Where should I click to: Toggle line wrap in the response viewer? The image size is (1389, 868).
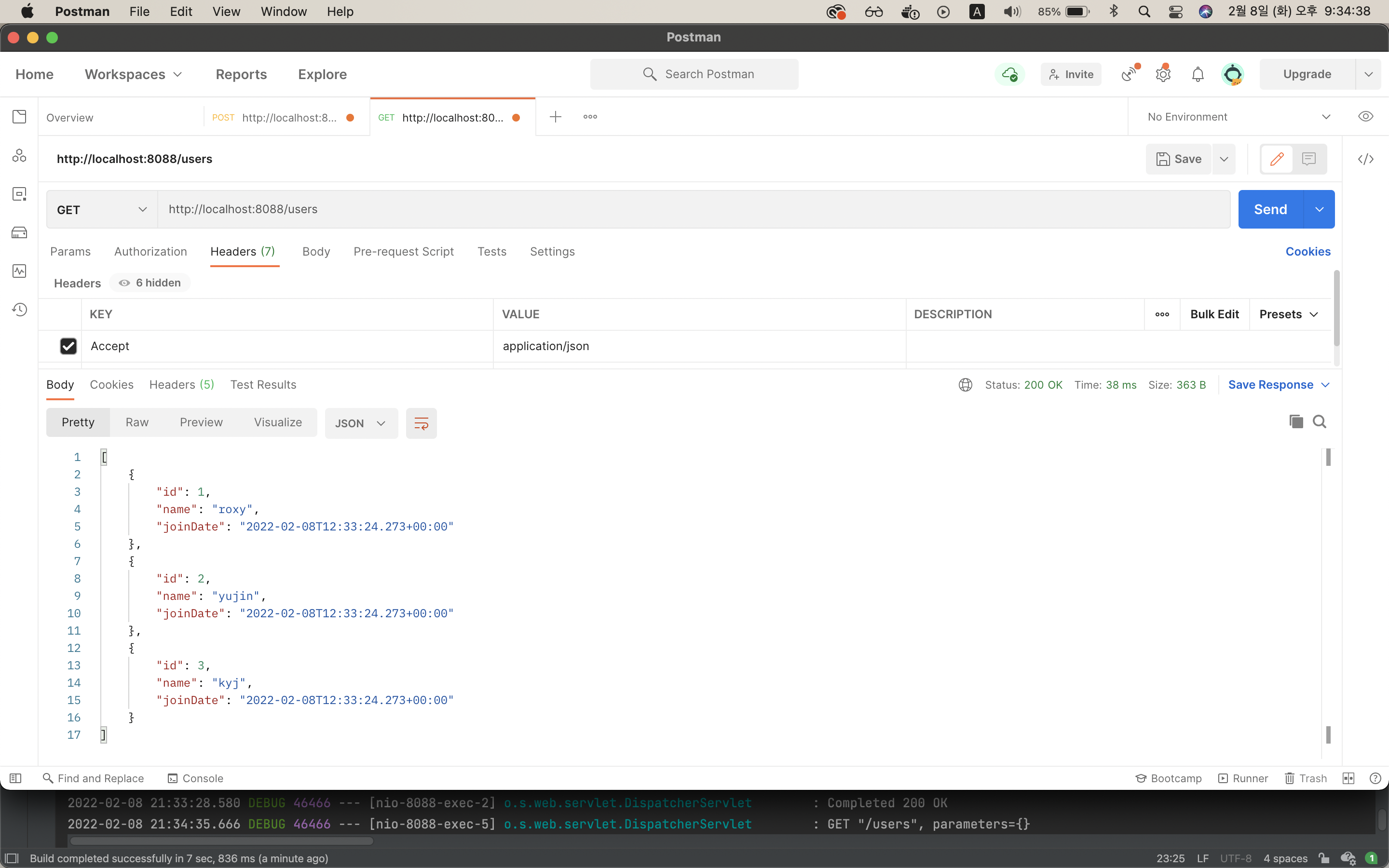click(x=421, y=424)
